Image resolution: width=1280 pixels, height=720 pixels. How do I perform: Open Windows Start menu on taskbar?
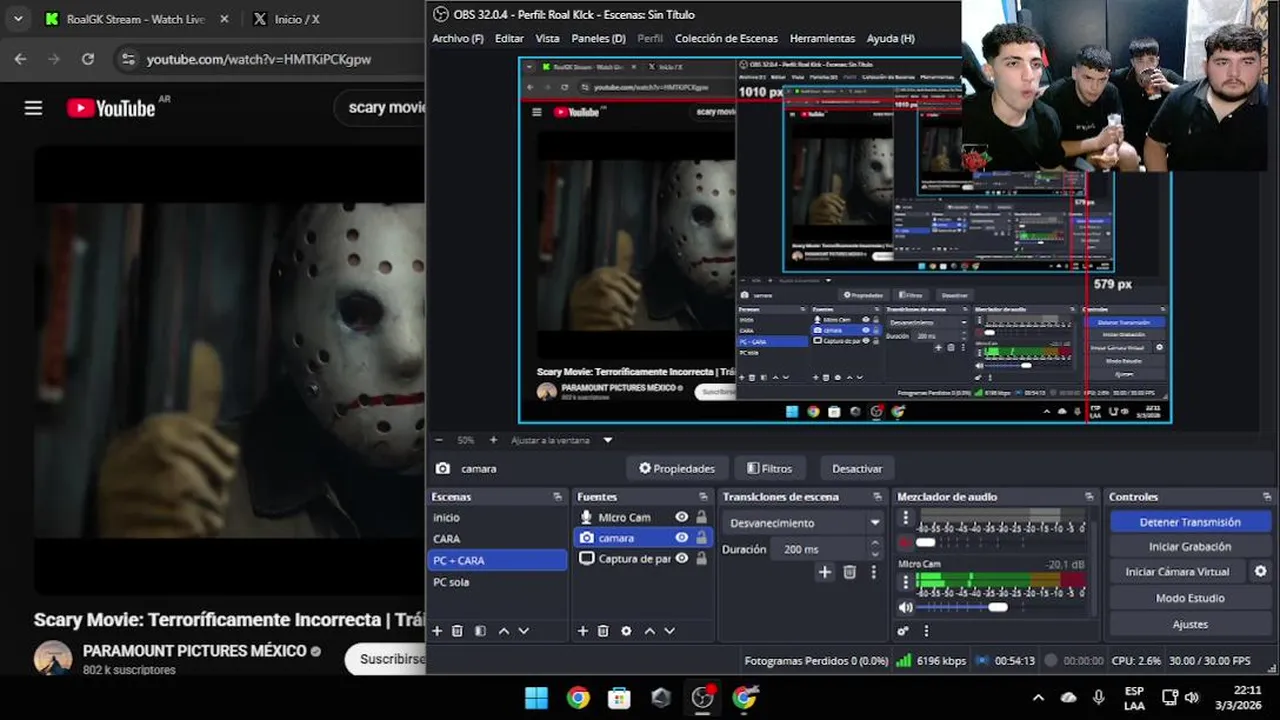point(536,697)
